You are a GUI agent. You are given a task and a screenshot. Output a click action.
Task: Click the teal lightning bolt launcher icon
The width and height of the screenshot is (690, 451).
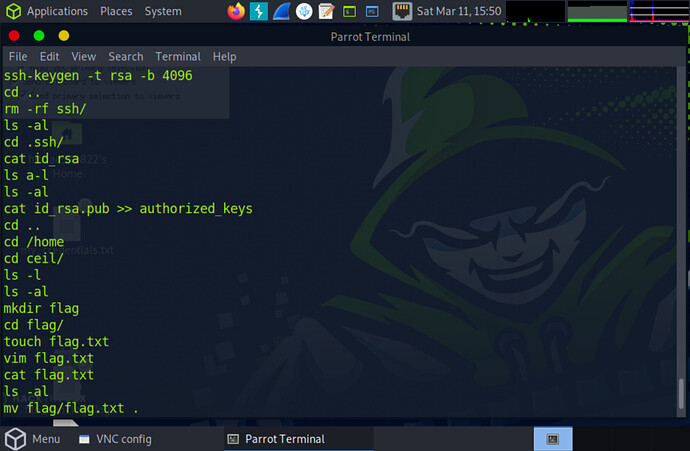click(x=258, y=12)
